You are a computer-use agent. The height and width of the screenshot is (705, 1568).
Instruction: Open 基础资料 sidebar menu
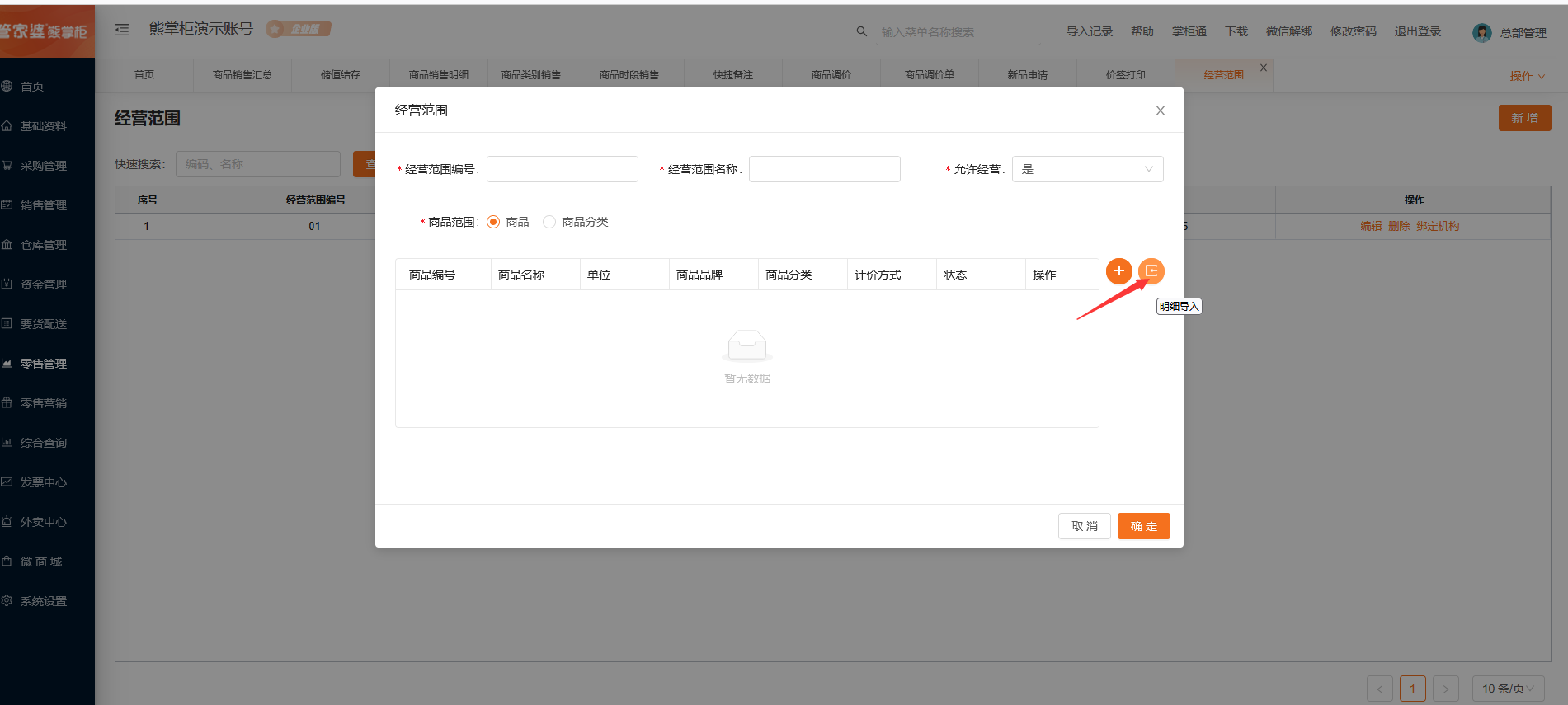(43, 126)
